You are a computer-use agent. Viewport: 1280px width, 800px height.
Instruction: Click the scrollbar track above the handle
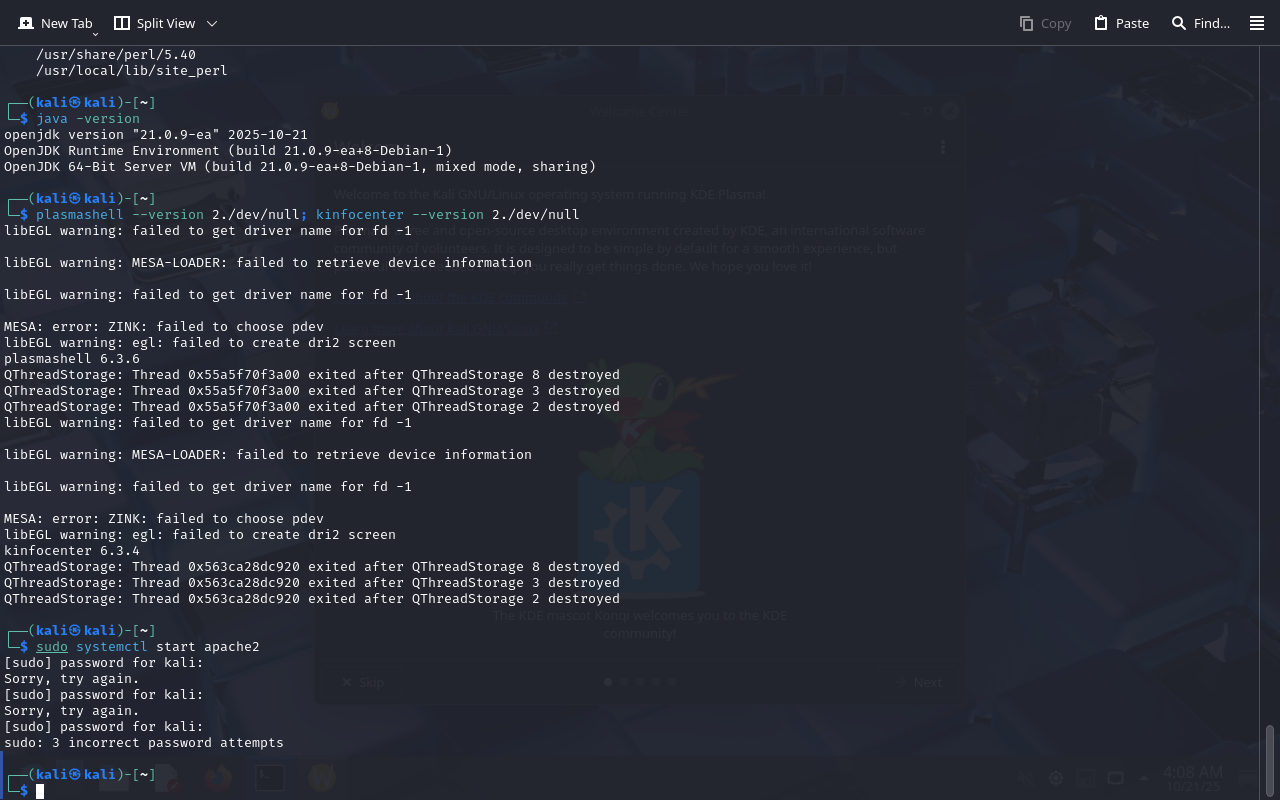coord(1270,400)
